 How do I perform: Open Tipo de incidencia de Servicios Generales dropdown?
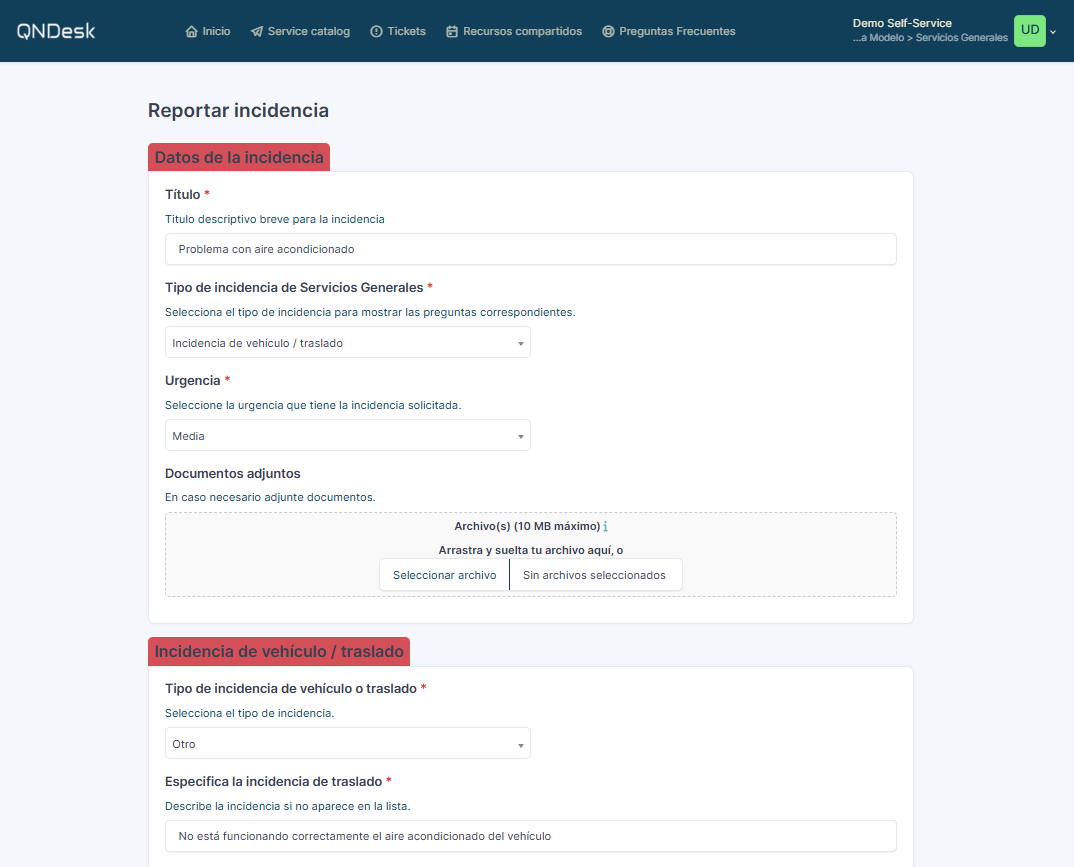point(347,342)
